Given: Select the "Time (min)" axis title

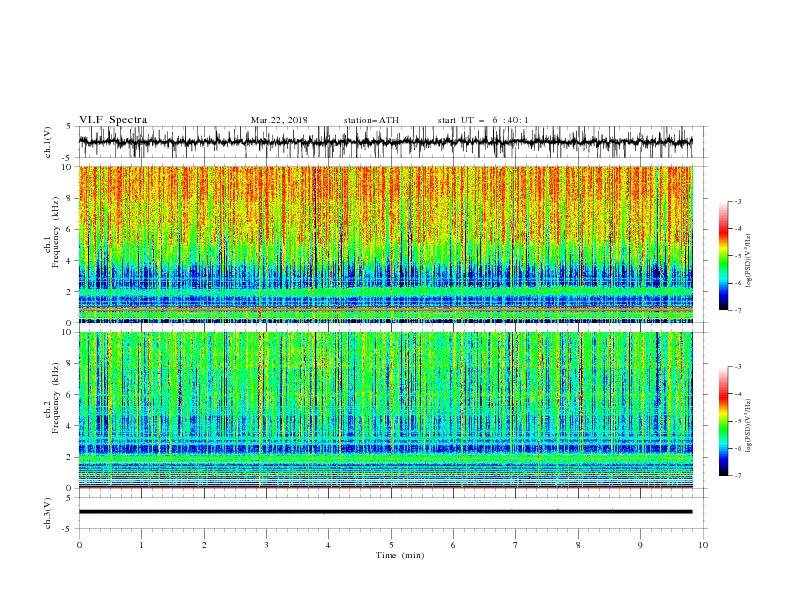Looking at the screenshot, I should [x=400, y=555].
